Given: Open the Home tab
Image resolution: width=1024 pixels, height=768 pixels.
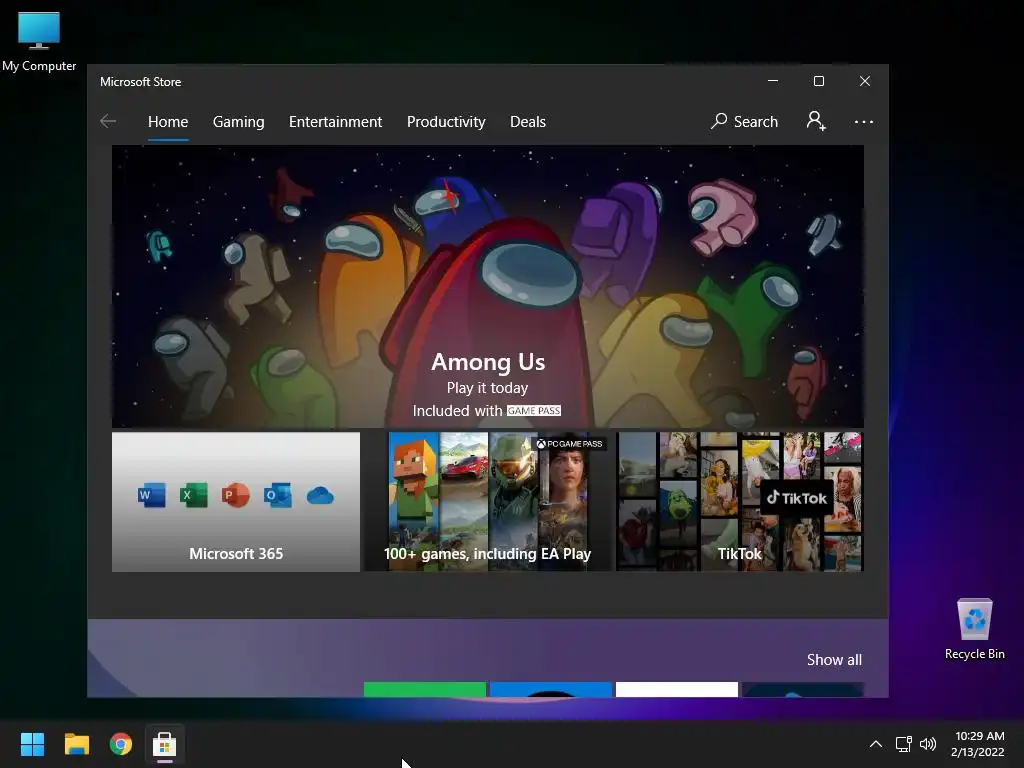Looking at the screenshot, I should pos(168,122).
